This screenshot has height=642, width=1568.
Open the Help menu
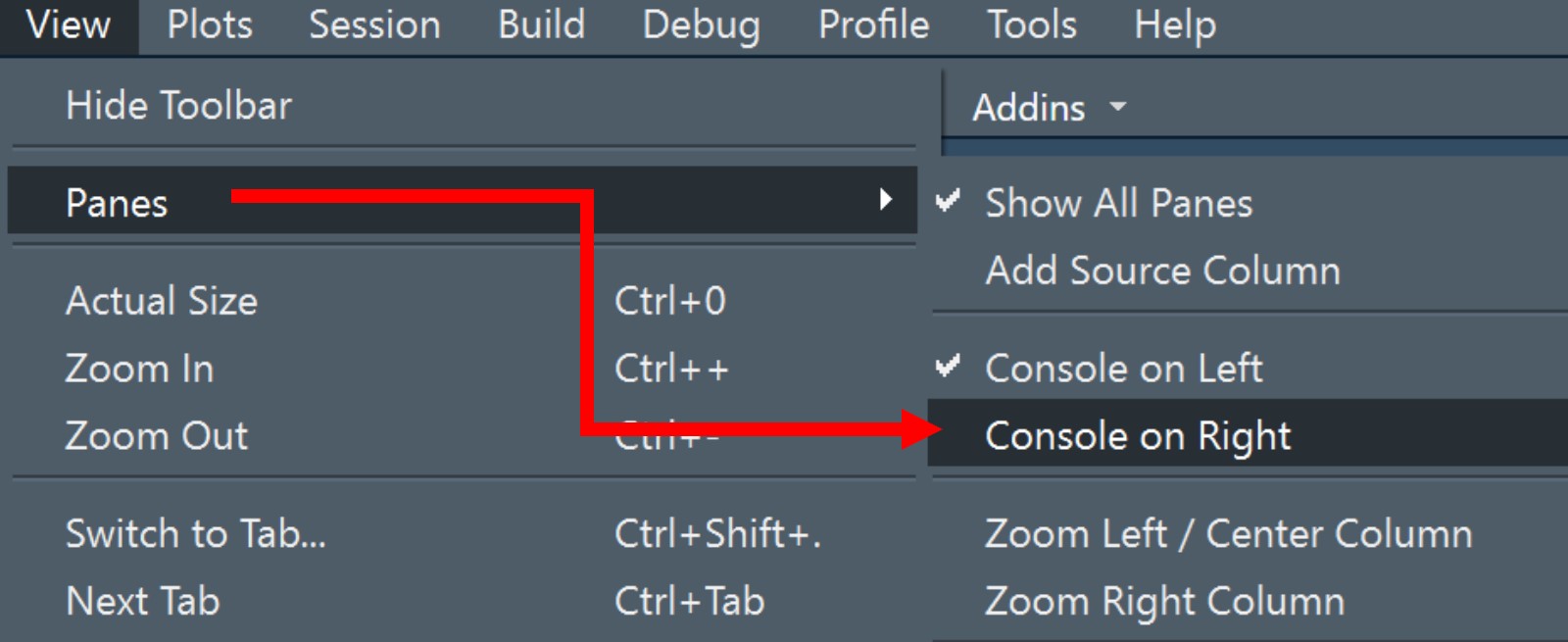[1175, 25]
